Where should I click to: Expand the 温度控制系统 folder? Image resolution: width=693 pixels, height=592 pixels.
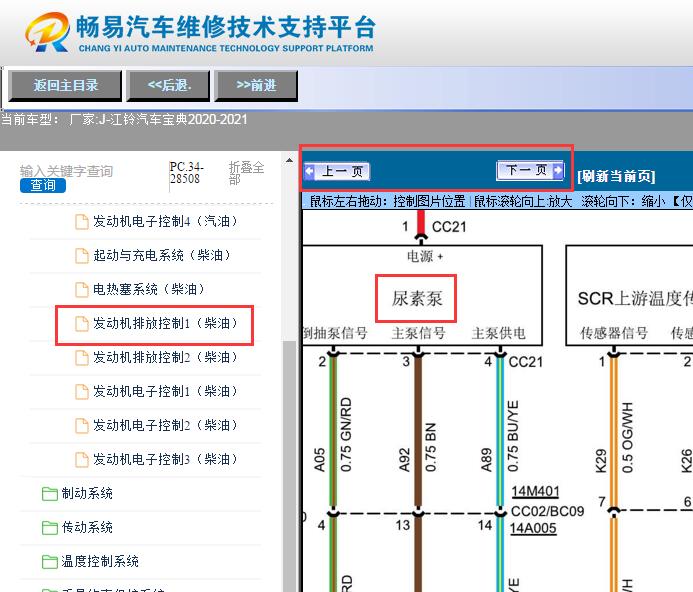[x=100, y=561]
